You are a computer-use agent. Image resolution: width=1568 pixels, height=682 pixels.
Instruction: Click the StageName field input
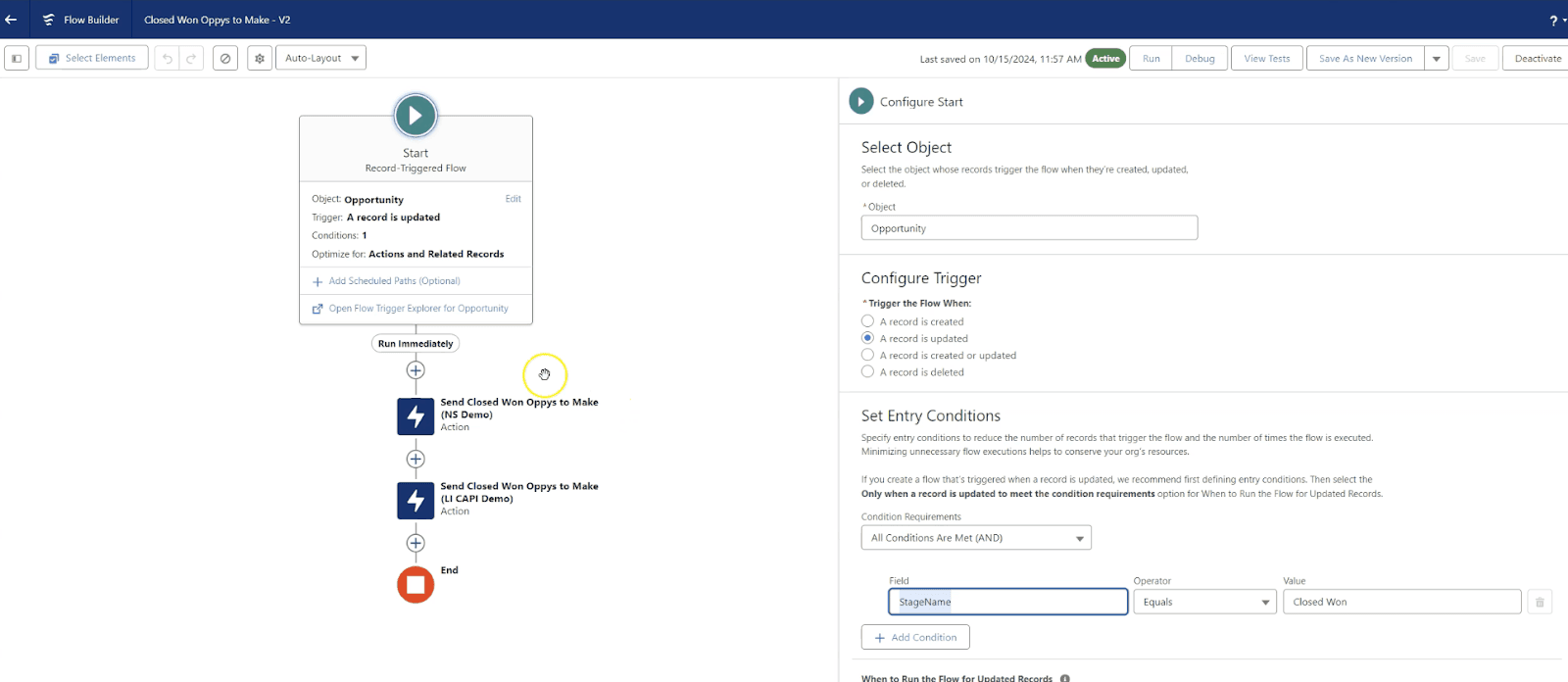click(x=1007, y=602)
